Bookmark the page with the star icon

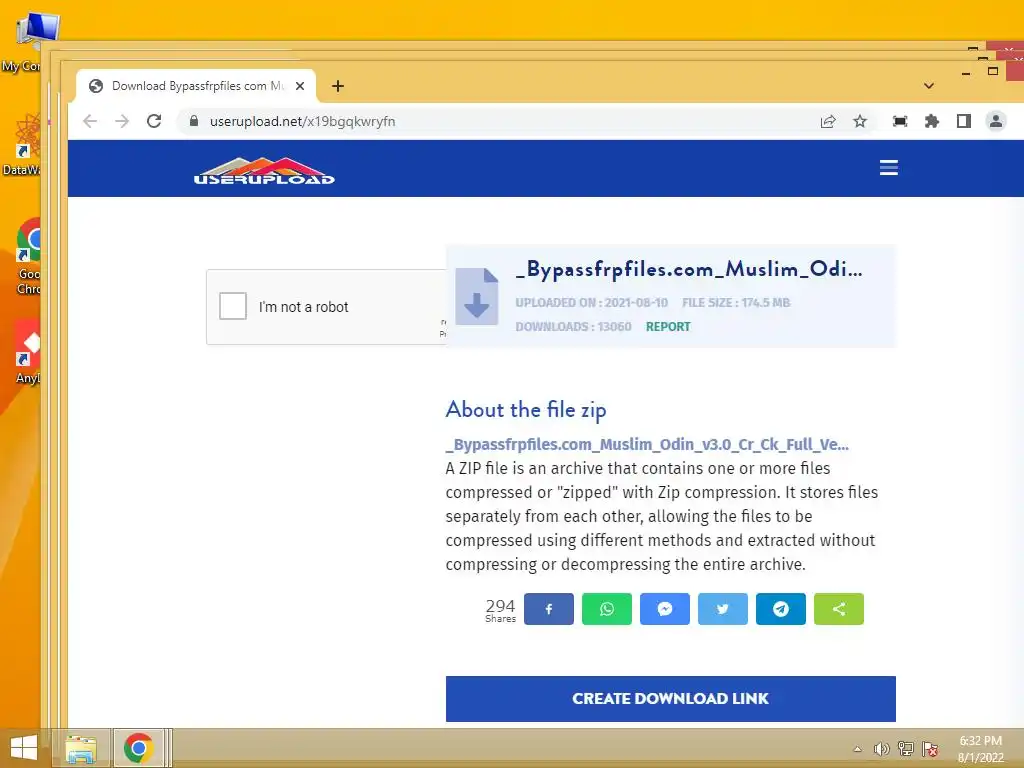coord(860,121)
